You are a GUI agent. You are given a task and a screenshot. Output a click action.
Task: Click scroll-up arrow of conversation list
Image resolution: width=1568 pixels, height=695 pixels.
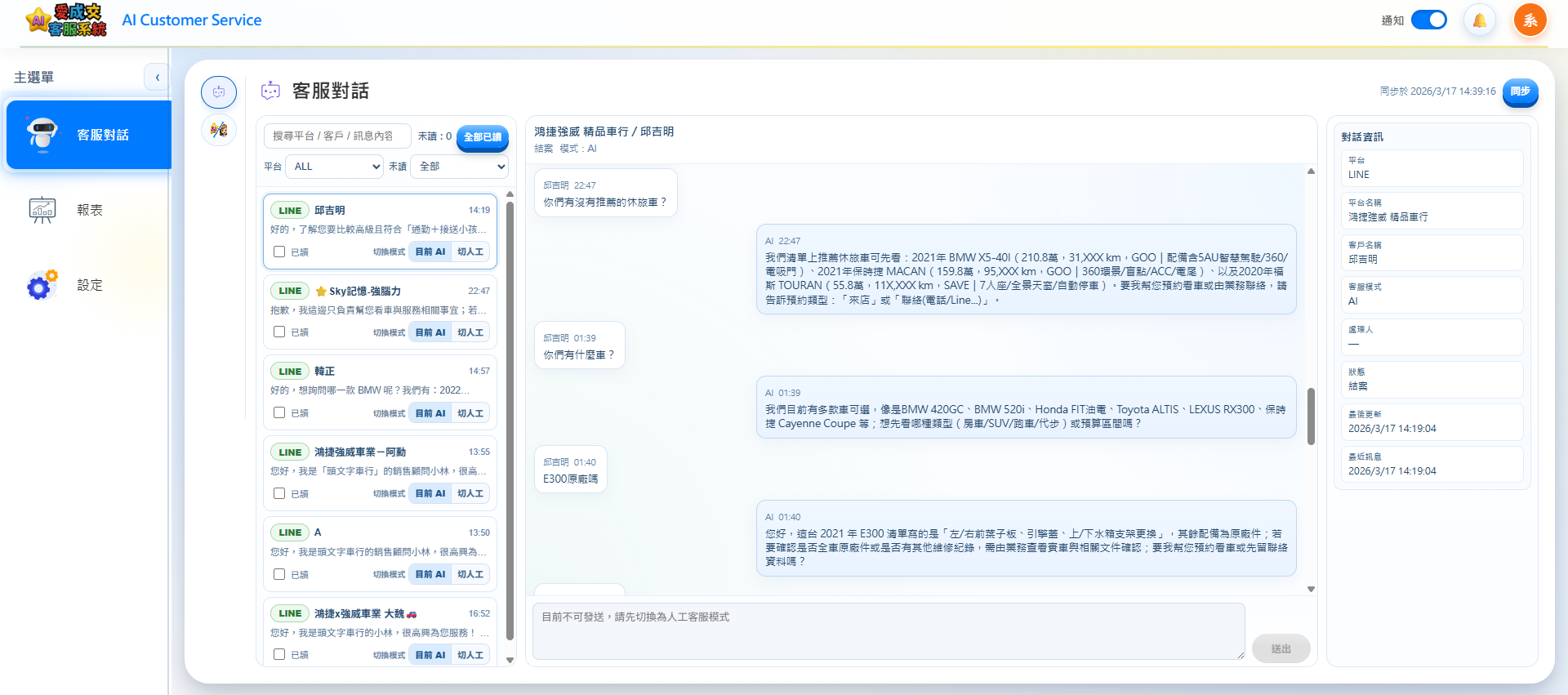point(510,194)
